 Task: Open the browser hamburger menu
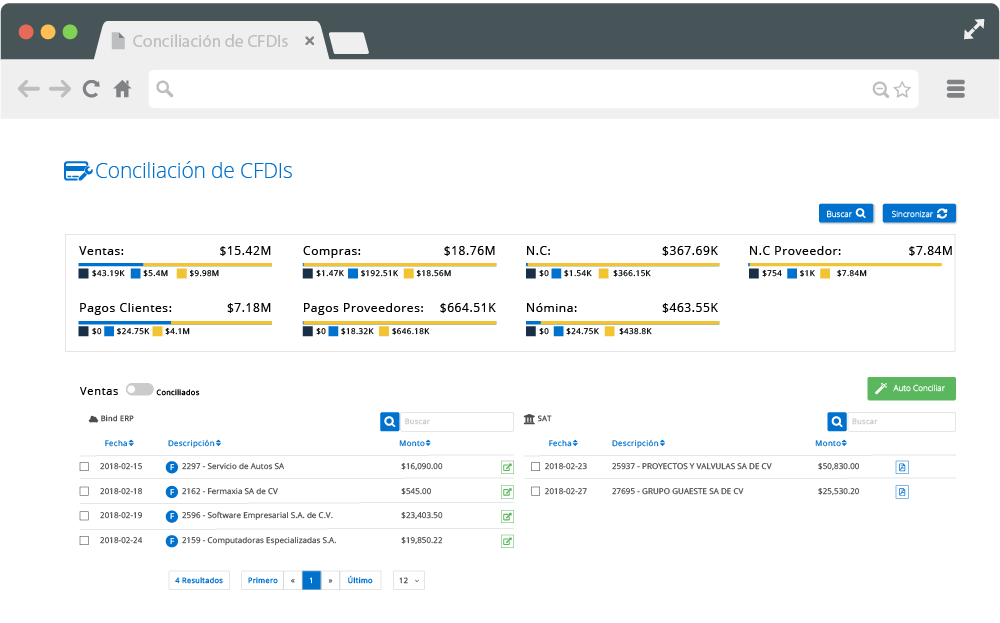coord(955,88)
